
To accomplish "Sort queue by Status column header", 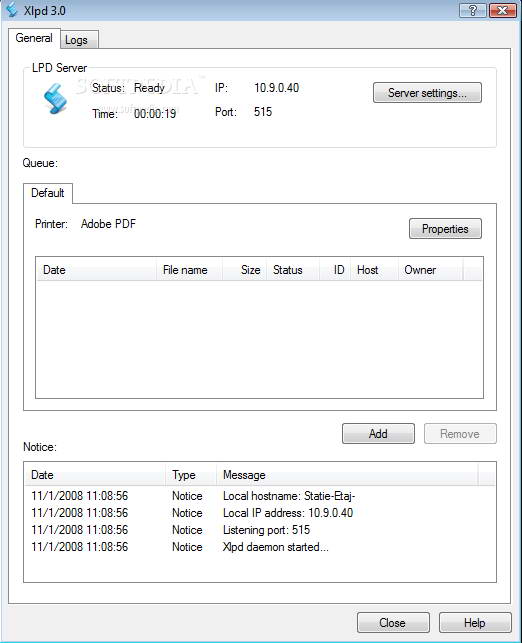I will 293,270.
